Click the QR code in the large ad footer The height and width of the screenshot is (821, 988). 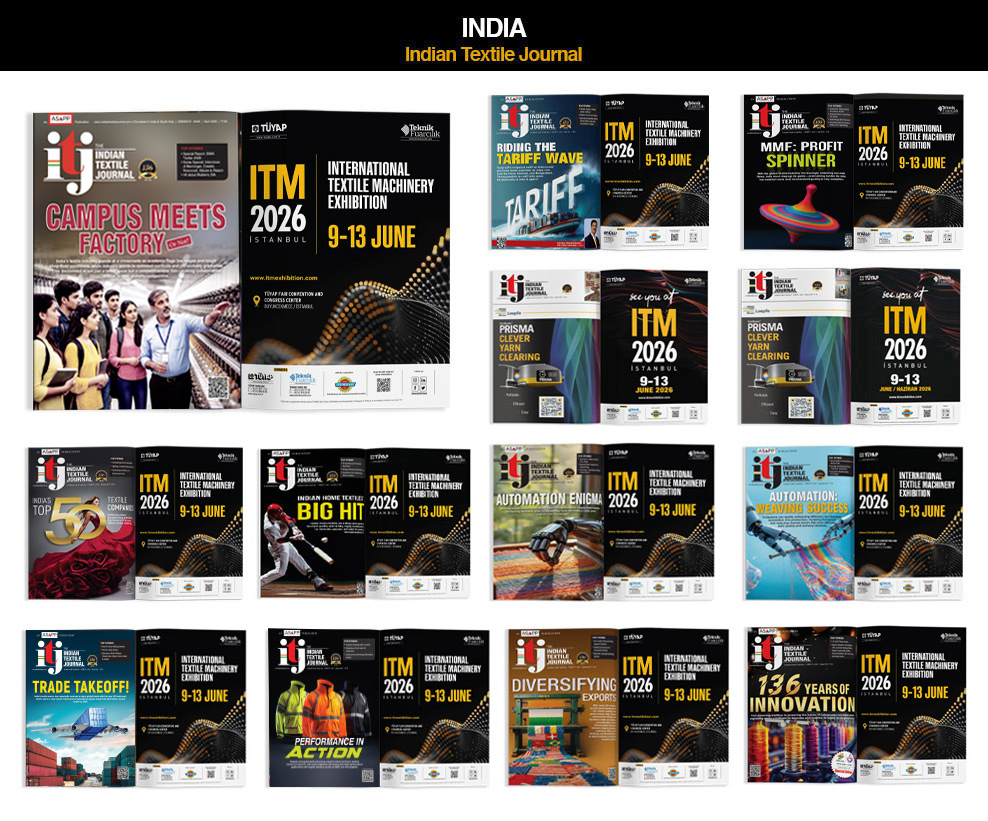coord(383,383)
